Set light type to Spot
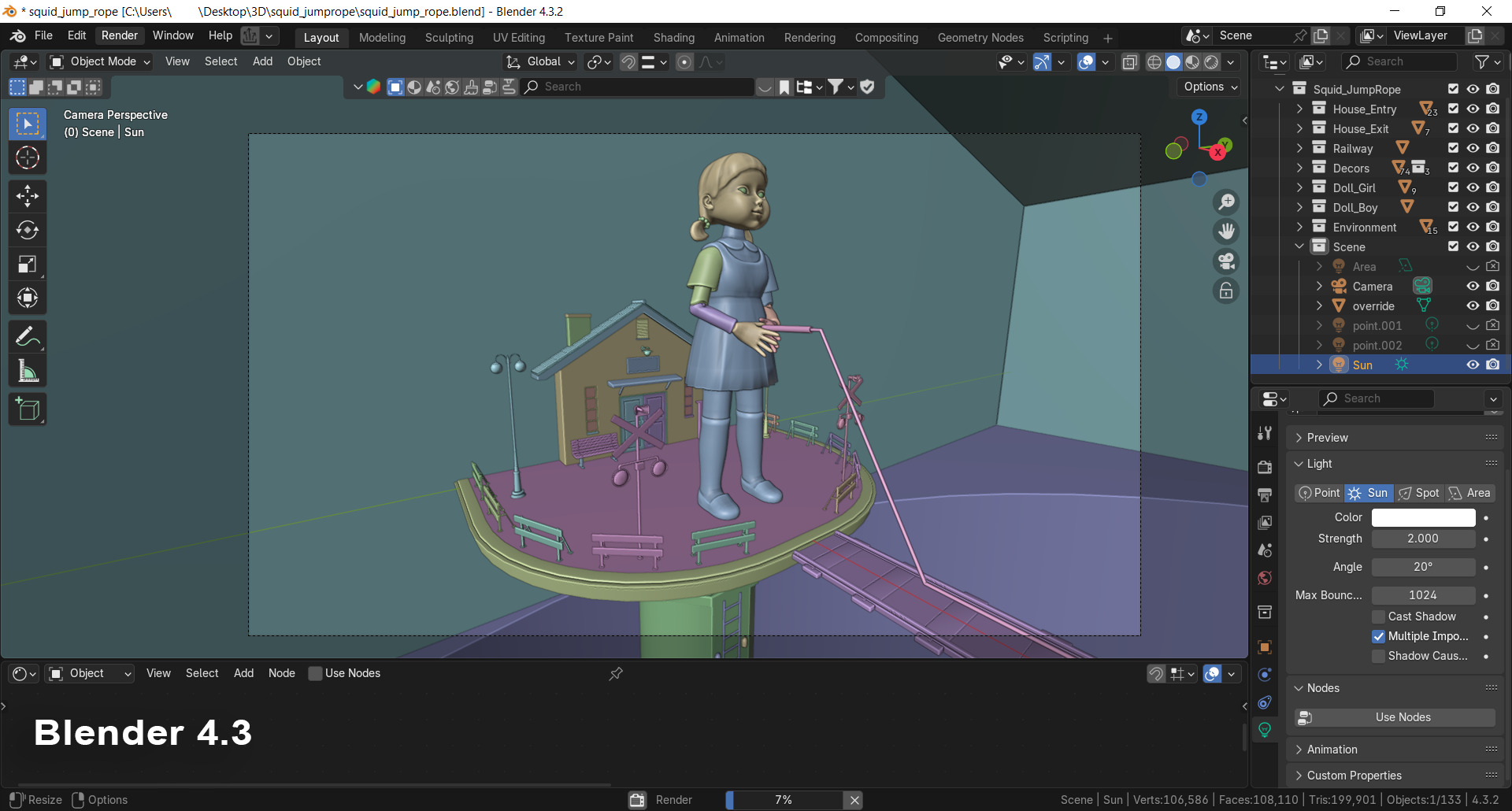The height and width of the screenshot is (811, 1512). click(x=1419, y=493)
